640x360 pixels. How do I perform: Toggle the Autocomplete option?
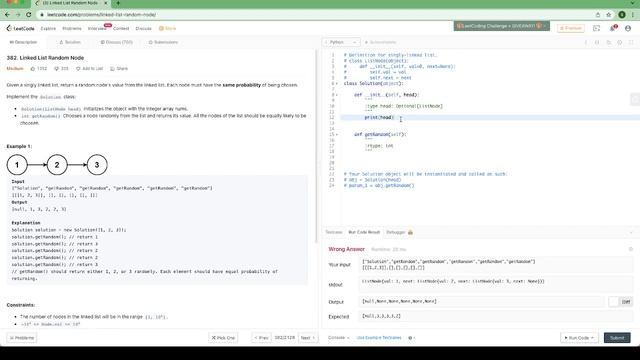[x=380, y=42]
